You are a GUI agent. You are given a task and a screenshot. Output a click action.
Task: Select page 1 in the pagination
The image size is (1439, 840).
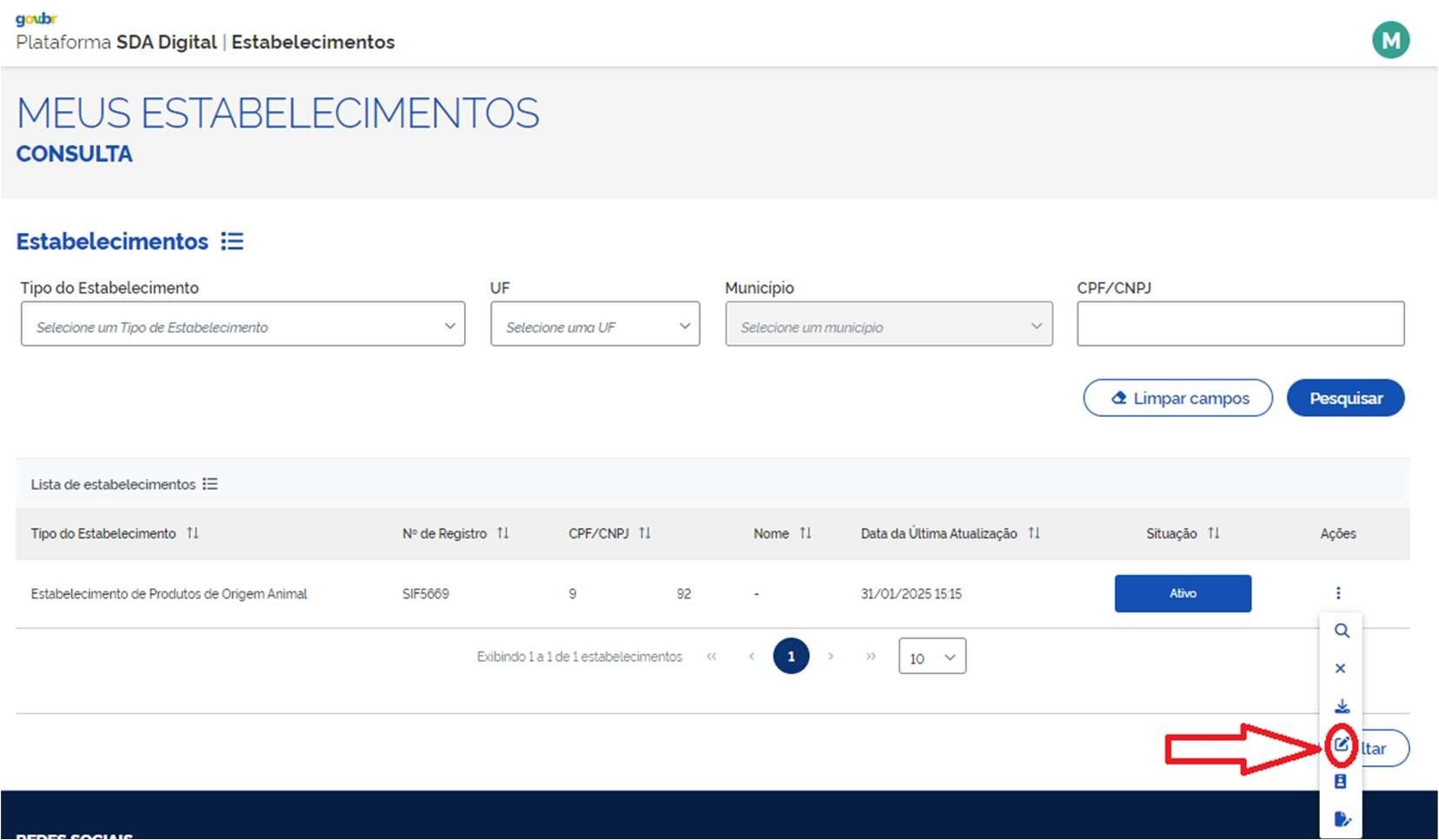791,657
